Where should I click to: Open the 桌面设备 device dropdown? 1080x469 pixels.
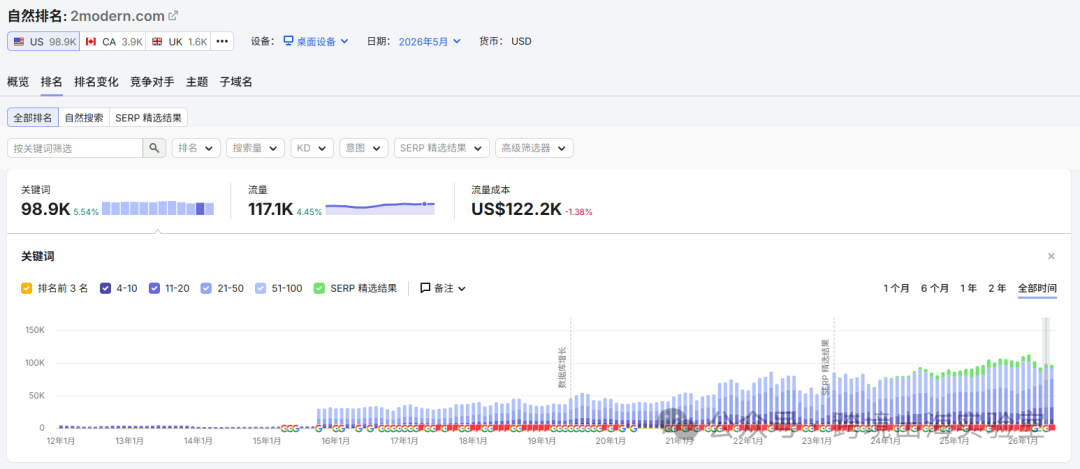tap(316, 41)
